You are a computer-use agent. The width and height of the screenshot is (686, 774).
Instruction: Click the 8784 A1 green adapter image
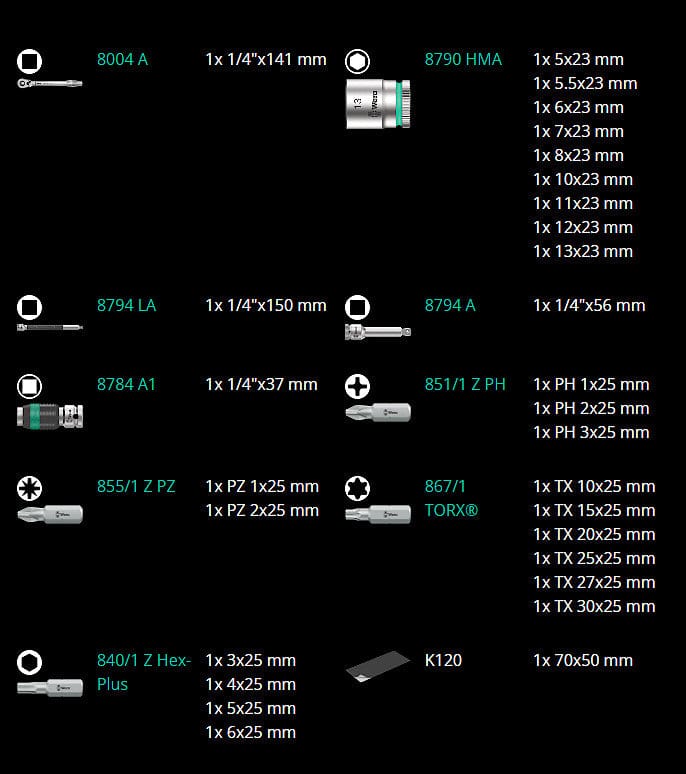pos(50,415)
